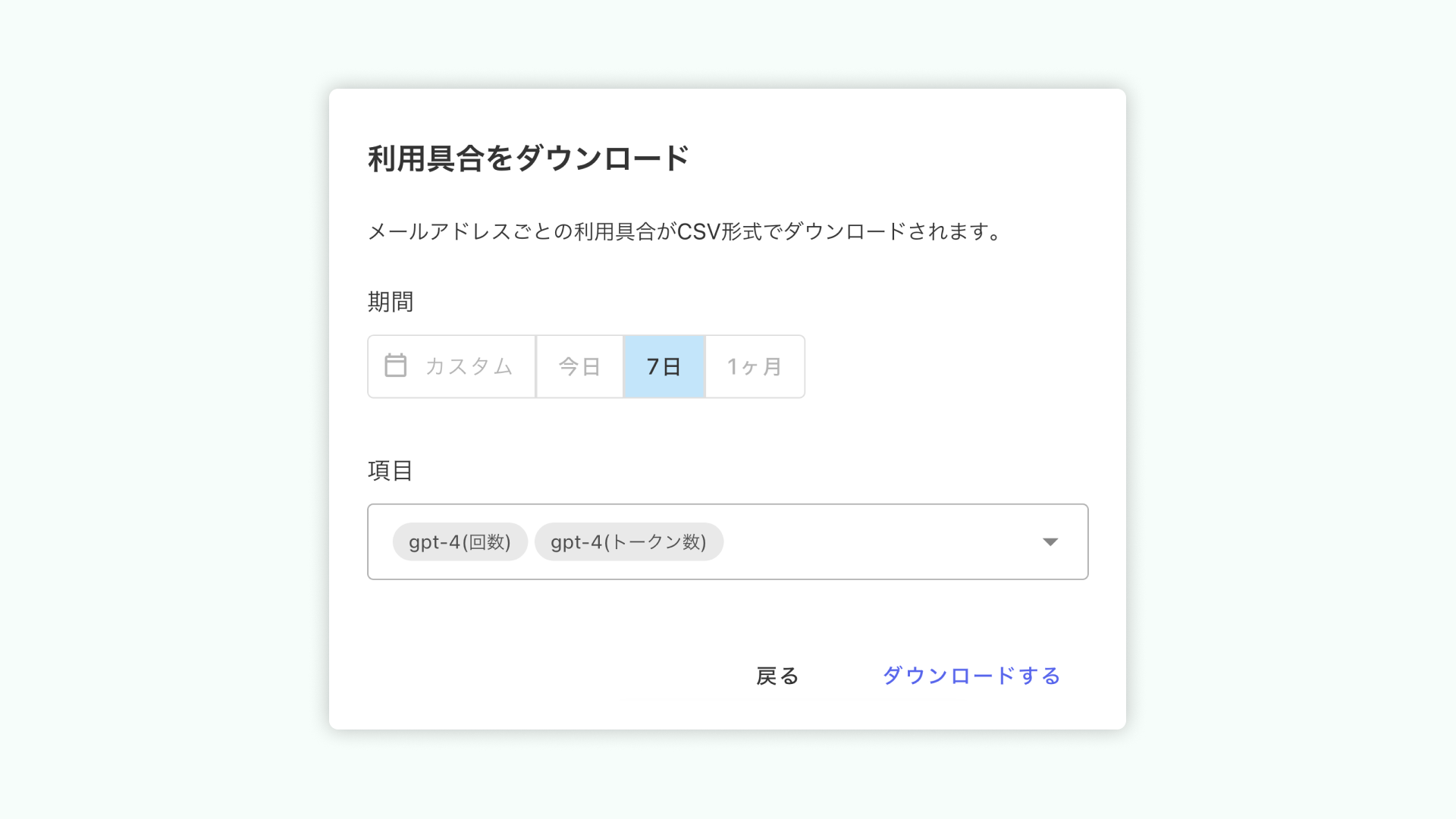1456x819 pixels.
Task: Click the 戻る button
Action: [775, 675]
